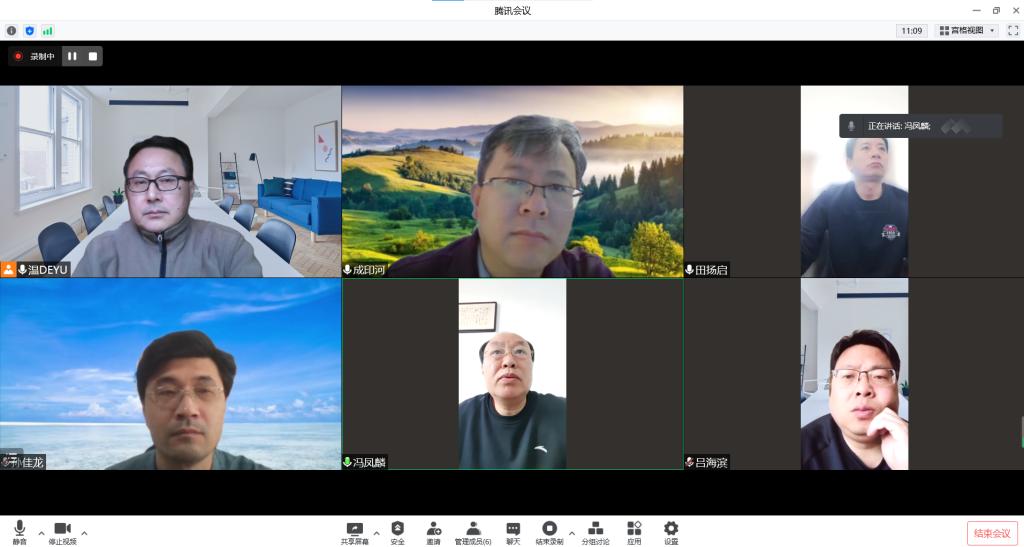
Task: Click the red End Meeting button
Action: click(x=992, y=533)
